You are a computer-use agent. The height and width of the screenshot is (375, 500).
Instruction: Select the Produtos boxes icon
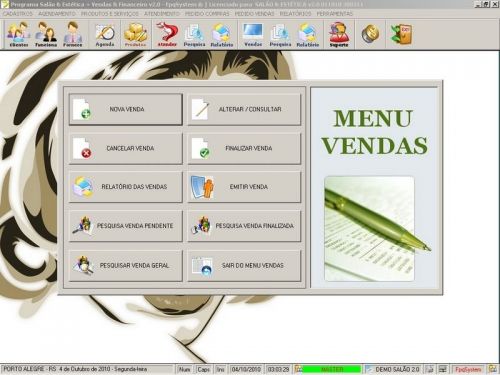coord(136,34)
